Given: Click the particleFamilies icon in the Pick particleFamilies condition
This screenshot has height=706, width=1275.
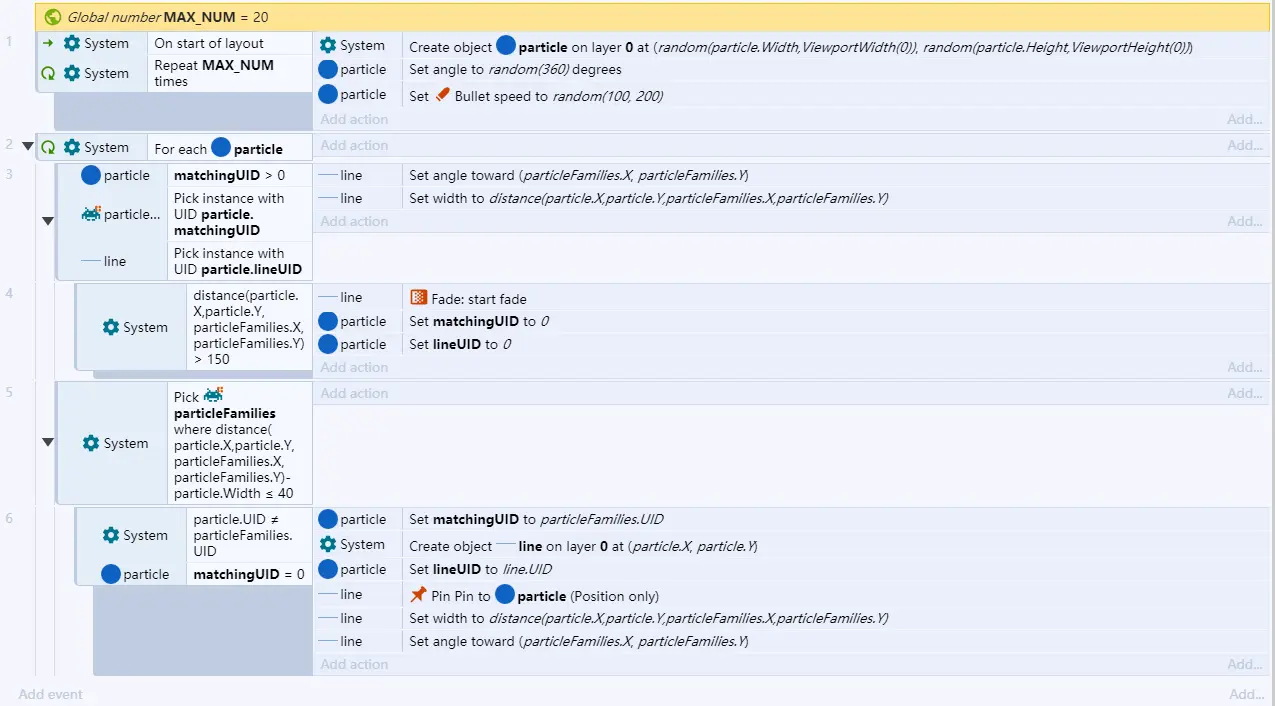Looking at the screenshot, I should pyautogui.click(x=213, y=396).
